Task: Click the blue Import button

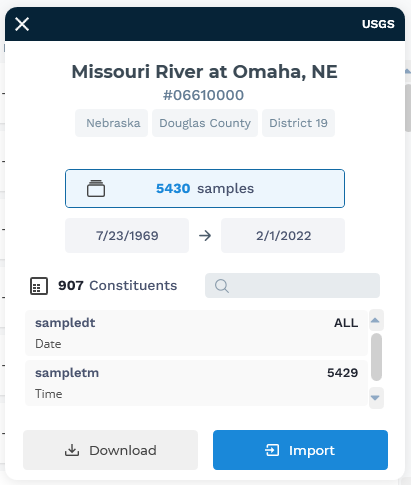Action: pos(300,450)
